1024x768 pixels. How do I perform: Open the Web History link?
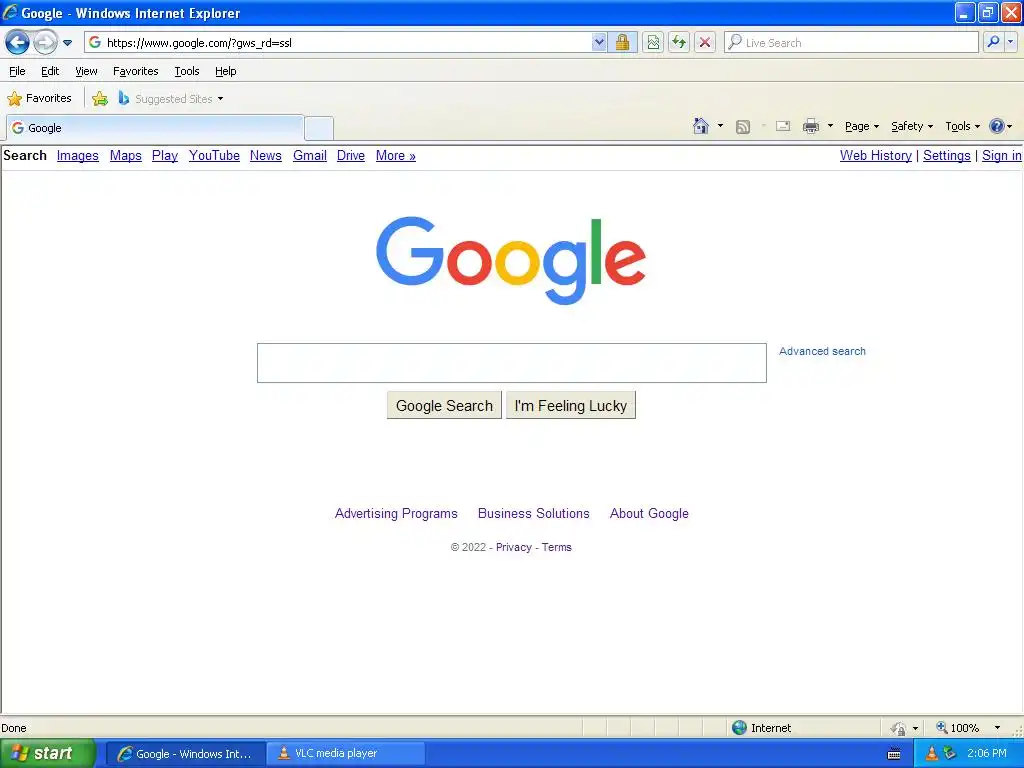[876, 156]
